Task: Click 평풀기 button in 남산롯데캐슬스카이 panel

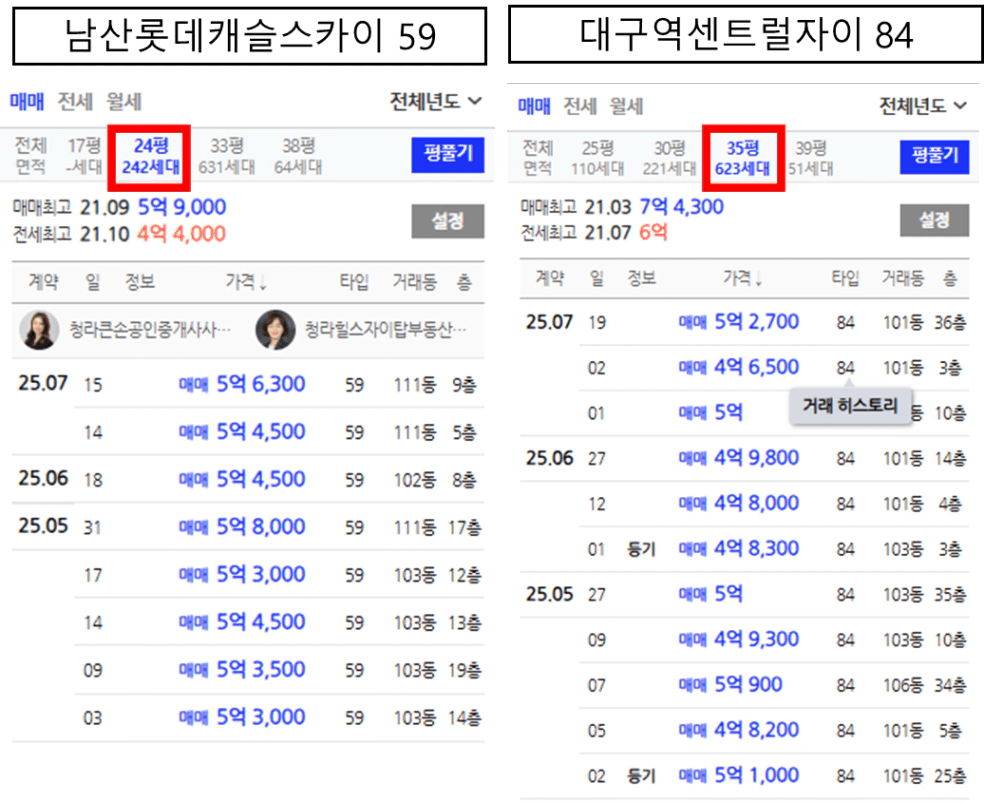Action: (448, 154)
